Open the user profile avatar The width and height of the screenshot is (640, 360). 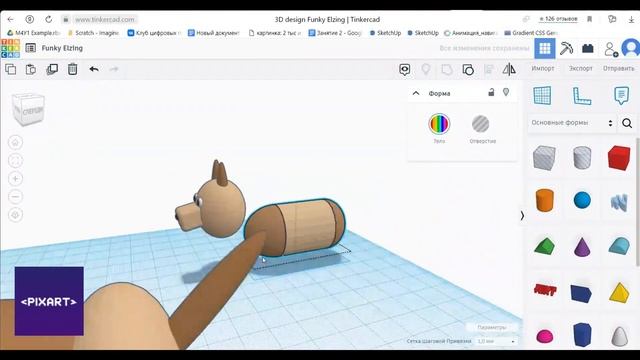(x=631, y=48)
